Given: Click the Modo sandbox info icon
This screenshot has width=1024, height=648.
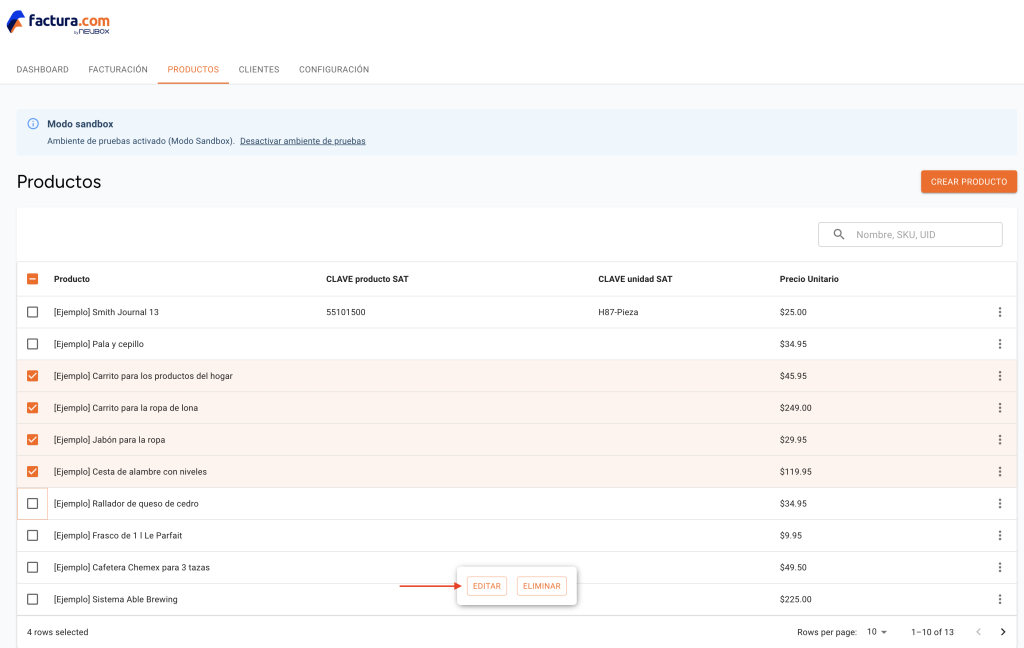Looking at the screenshot, I should point(33,123).
